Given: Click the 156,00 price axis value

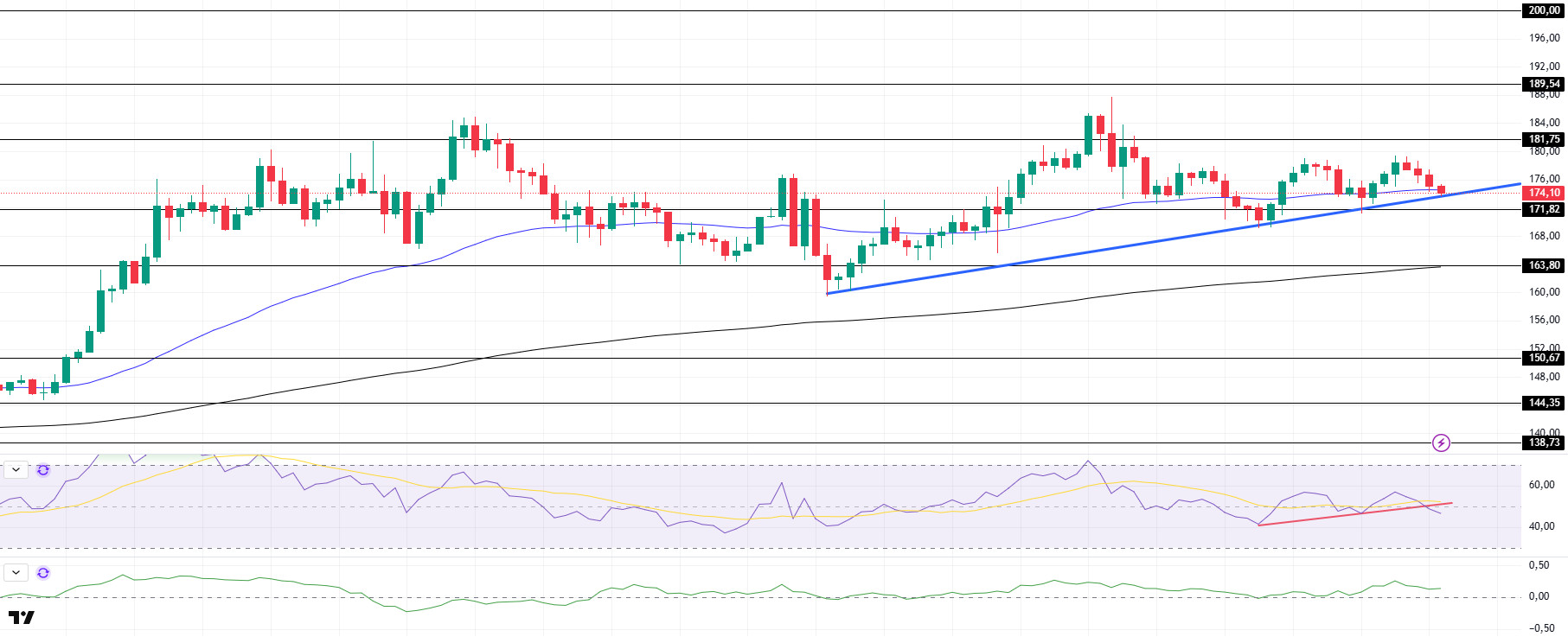Looking at the screenshot, I should 1544,320.
